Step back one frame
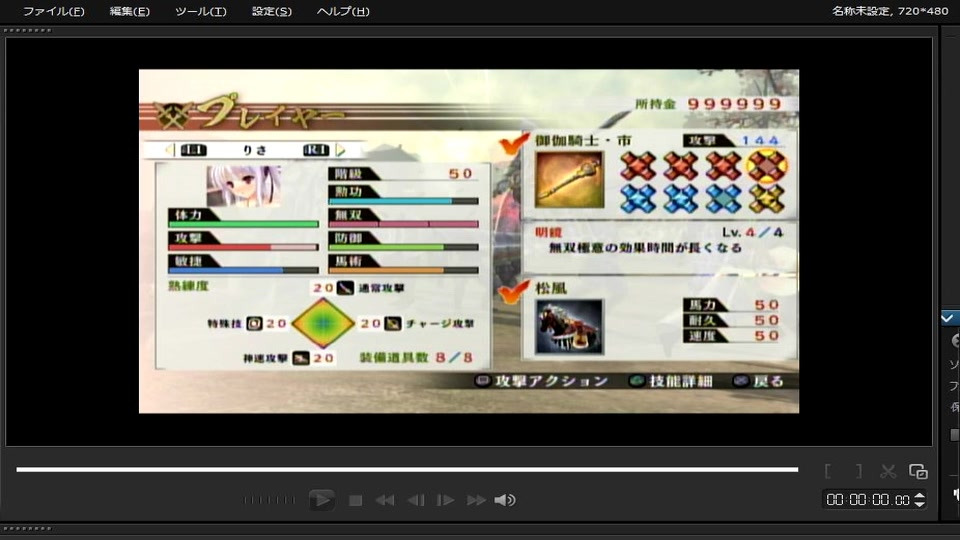 (x=416, y=501)
